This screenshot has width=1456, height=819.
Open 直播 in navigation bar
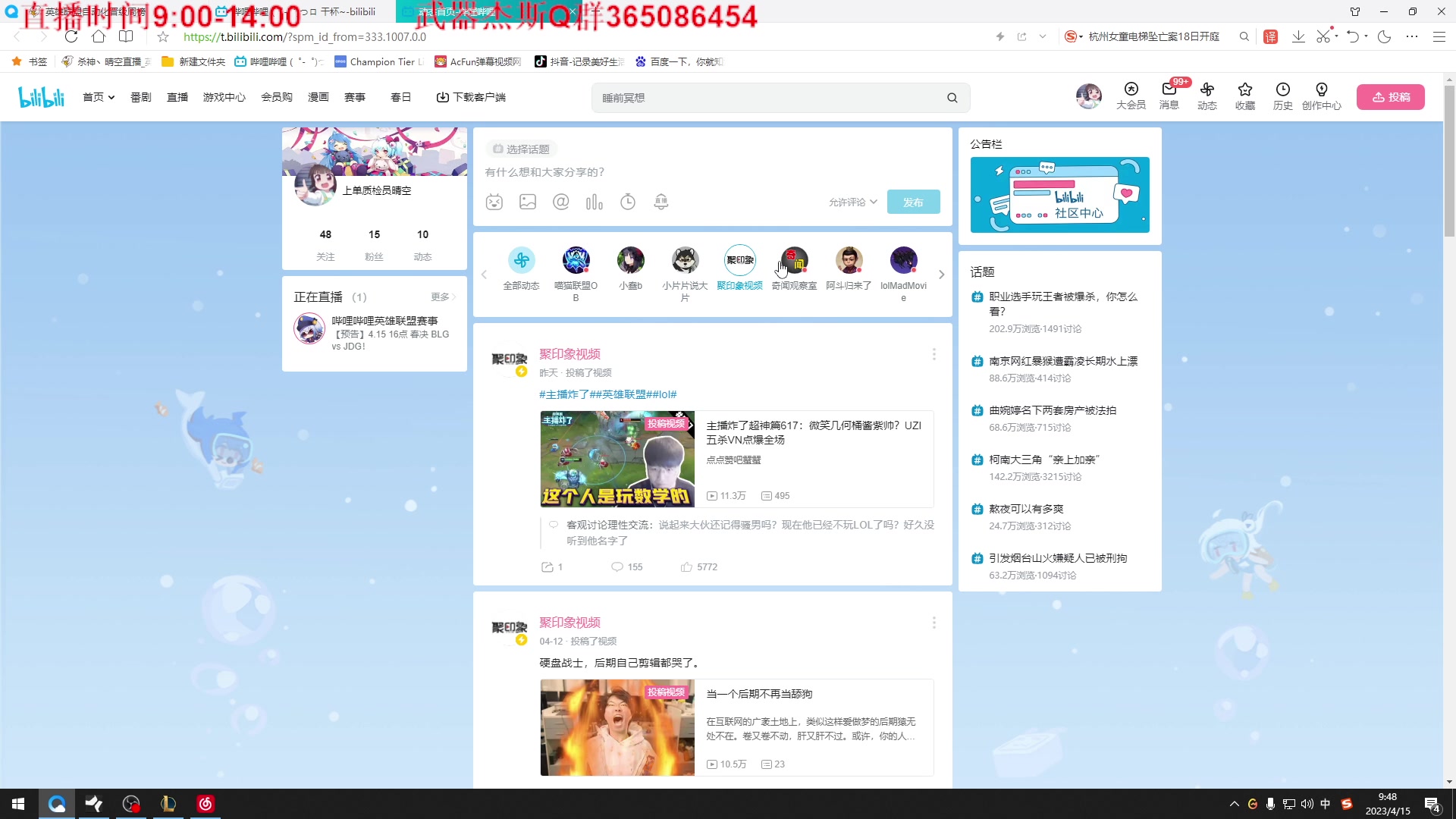click(x=177, y=97)
